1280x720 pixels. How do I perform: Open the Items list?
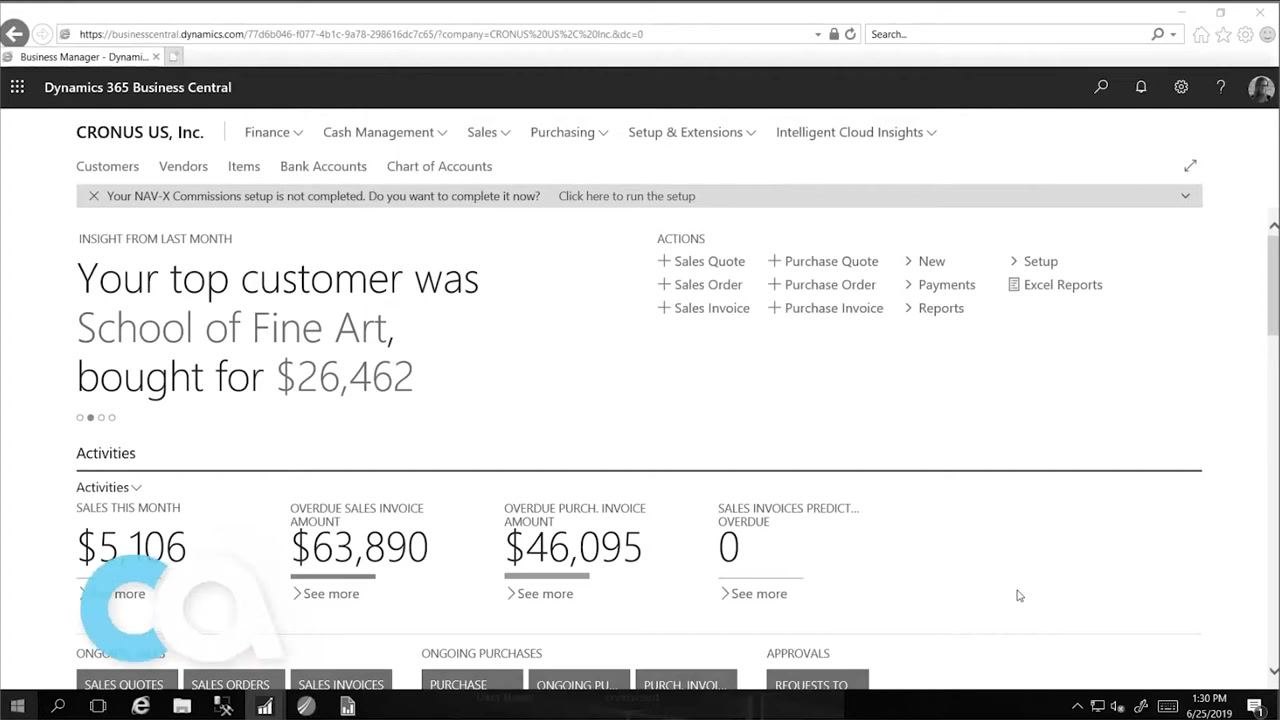coord(244,166)
